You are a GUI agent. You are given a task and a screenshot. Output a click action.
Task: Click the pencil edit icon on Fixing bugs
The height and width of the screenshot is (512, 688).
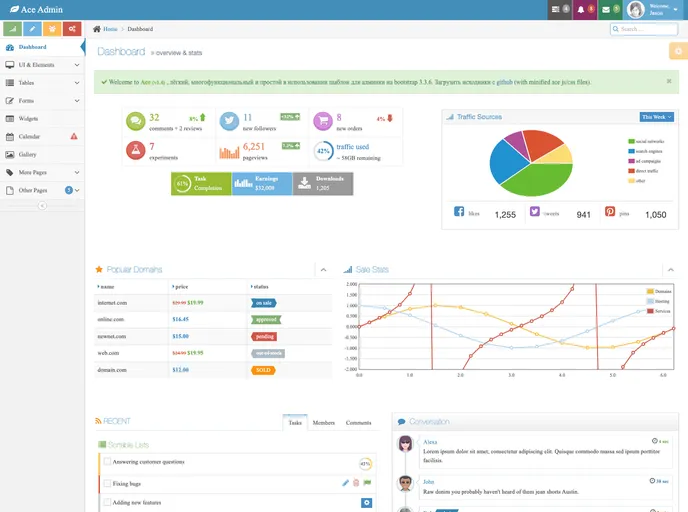(x=346, y=483)
